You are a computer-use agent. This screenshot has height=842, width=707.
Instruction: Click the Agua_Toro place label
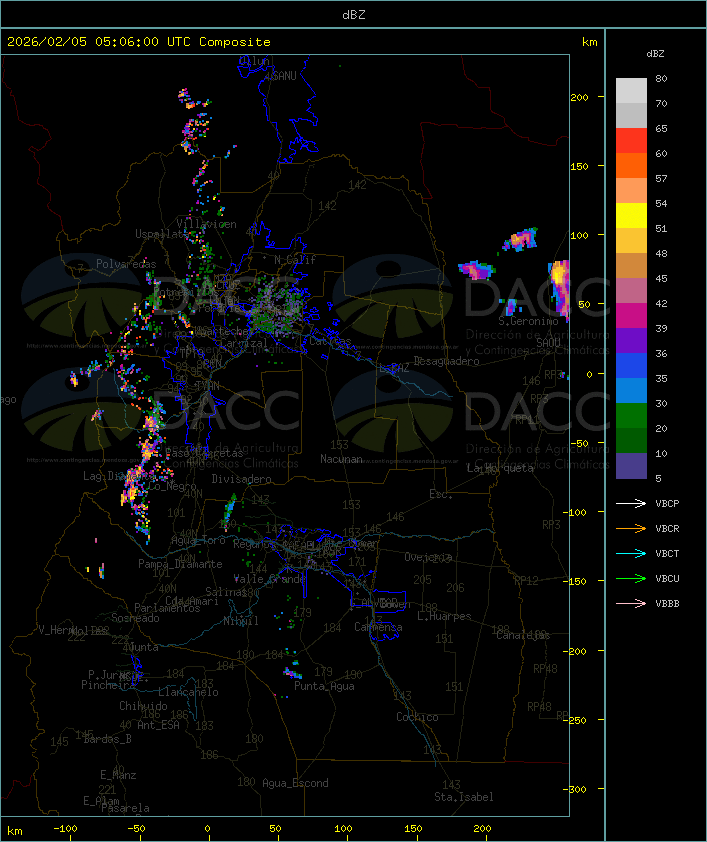tap(198, 540)
